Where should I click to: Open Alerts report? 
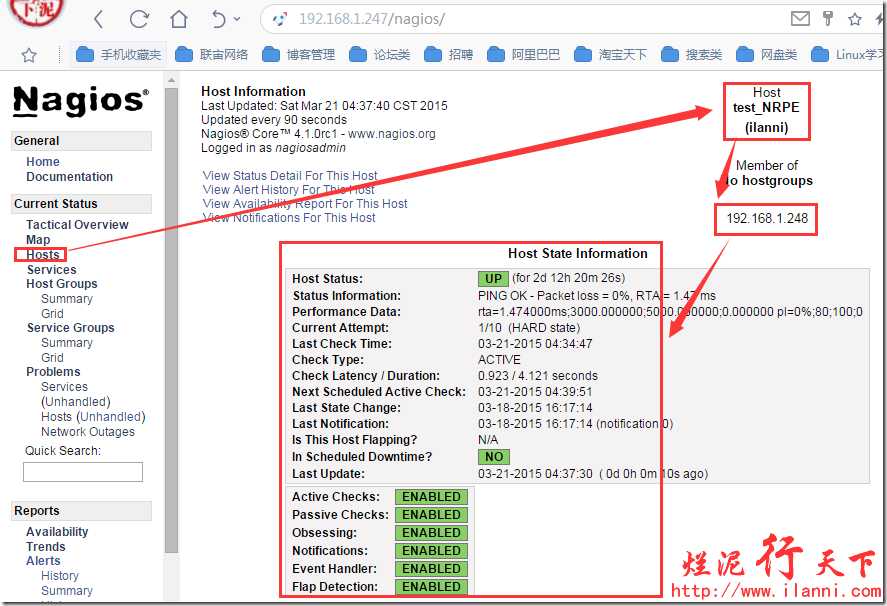[43, 561]
